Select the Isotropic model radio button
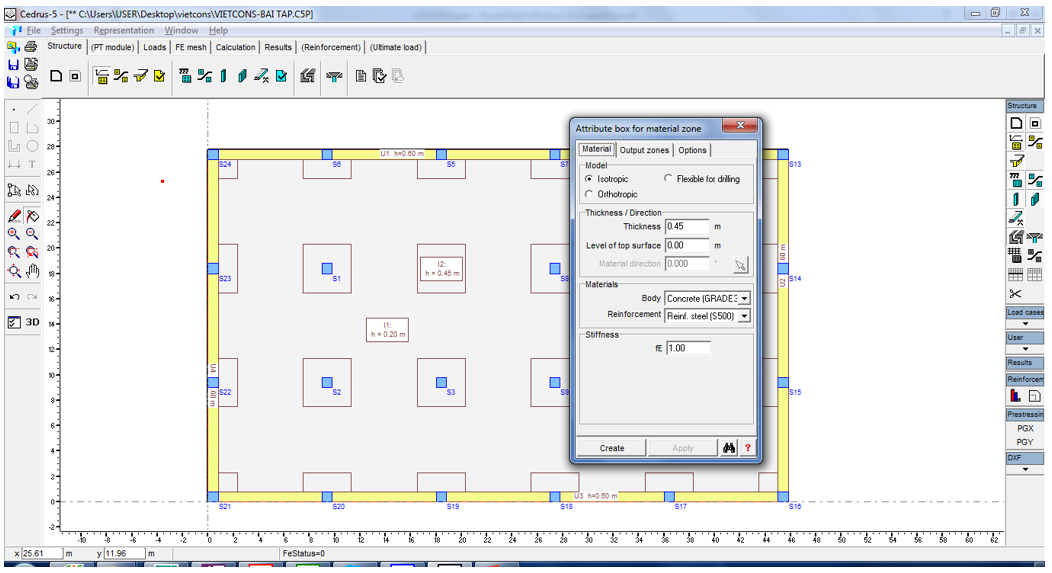The width and height of the screenshot is (1052, 573). (589, 178)
